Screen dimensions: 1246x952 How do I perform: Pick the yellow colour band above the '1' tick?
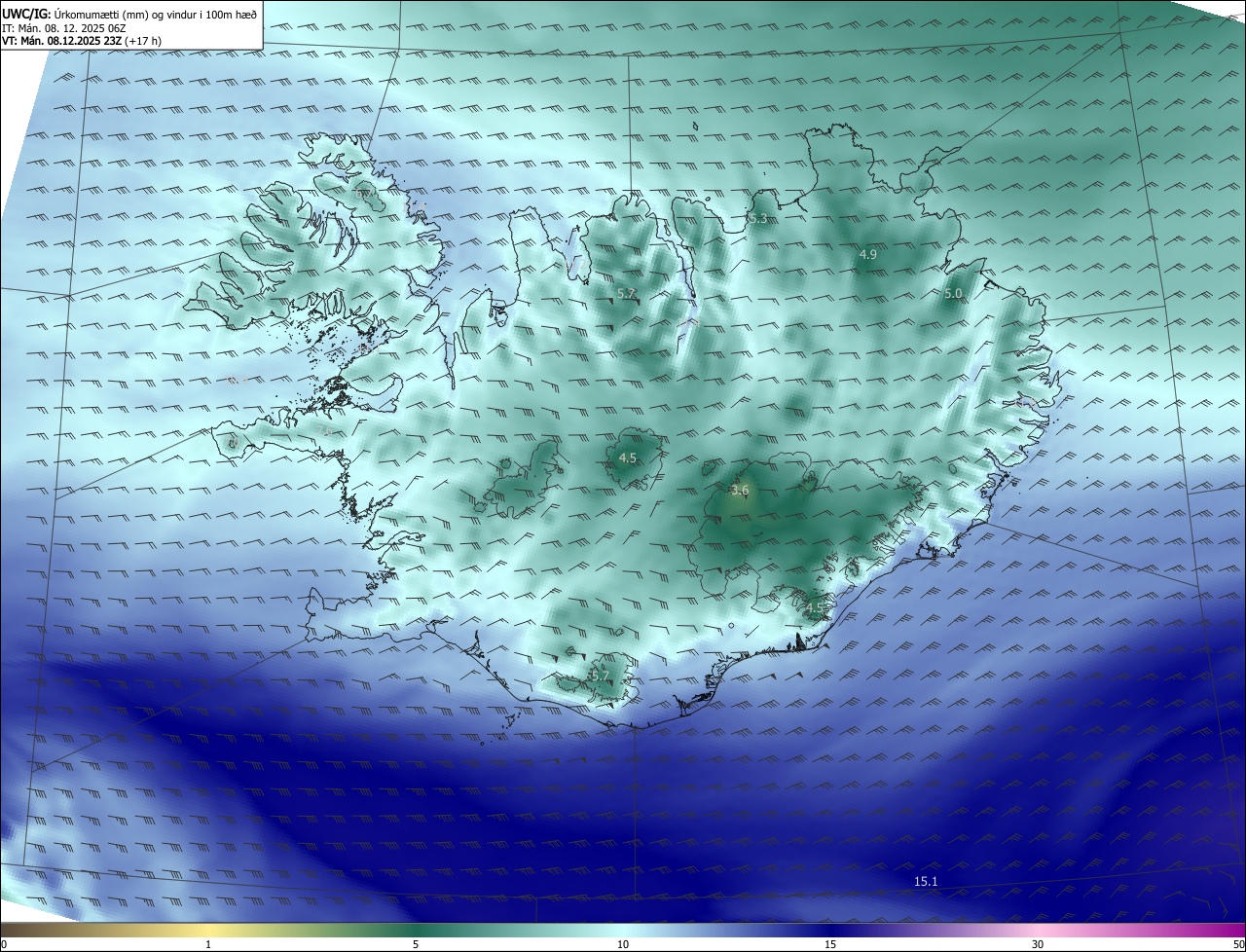tap(209, 931)
